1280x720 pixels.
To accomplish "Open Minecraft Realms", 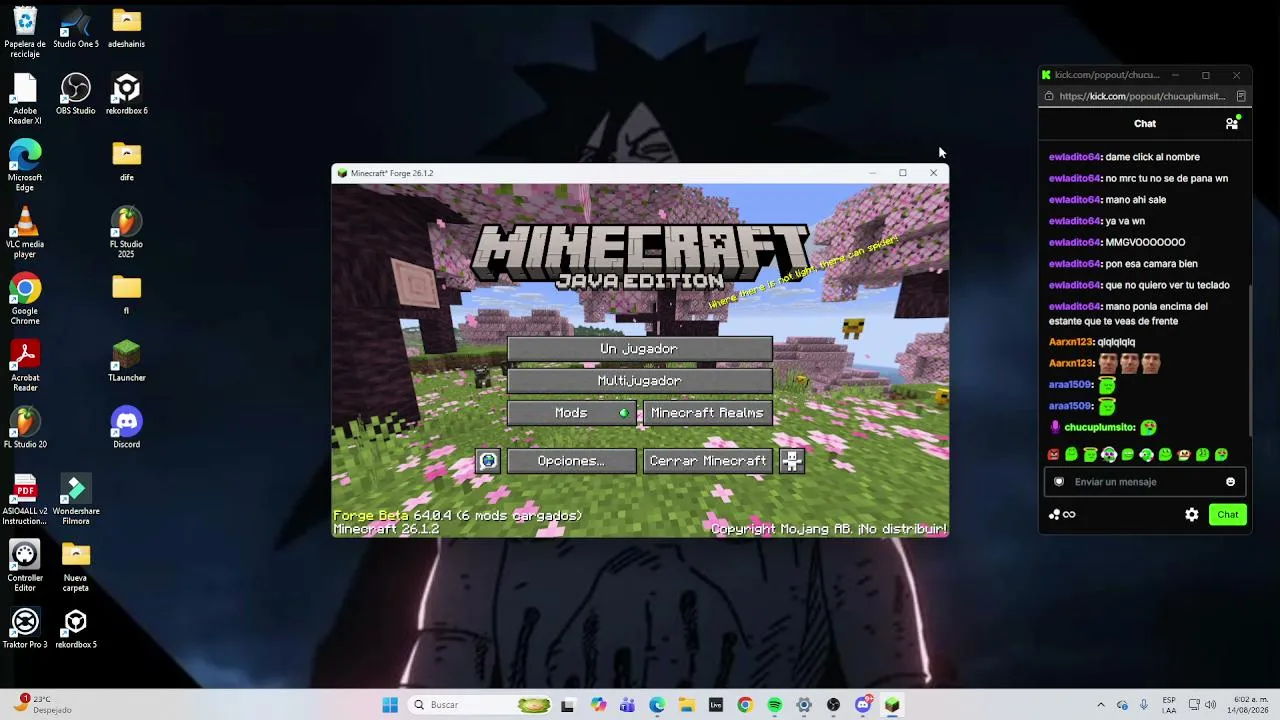I will (x=708, y=413).
